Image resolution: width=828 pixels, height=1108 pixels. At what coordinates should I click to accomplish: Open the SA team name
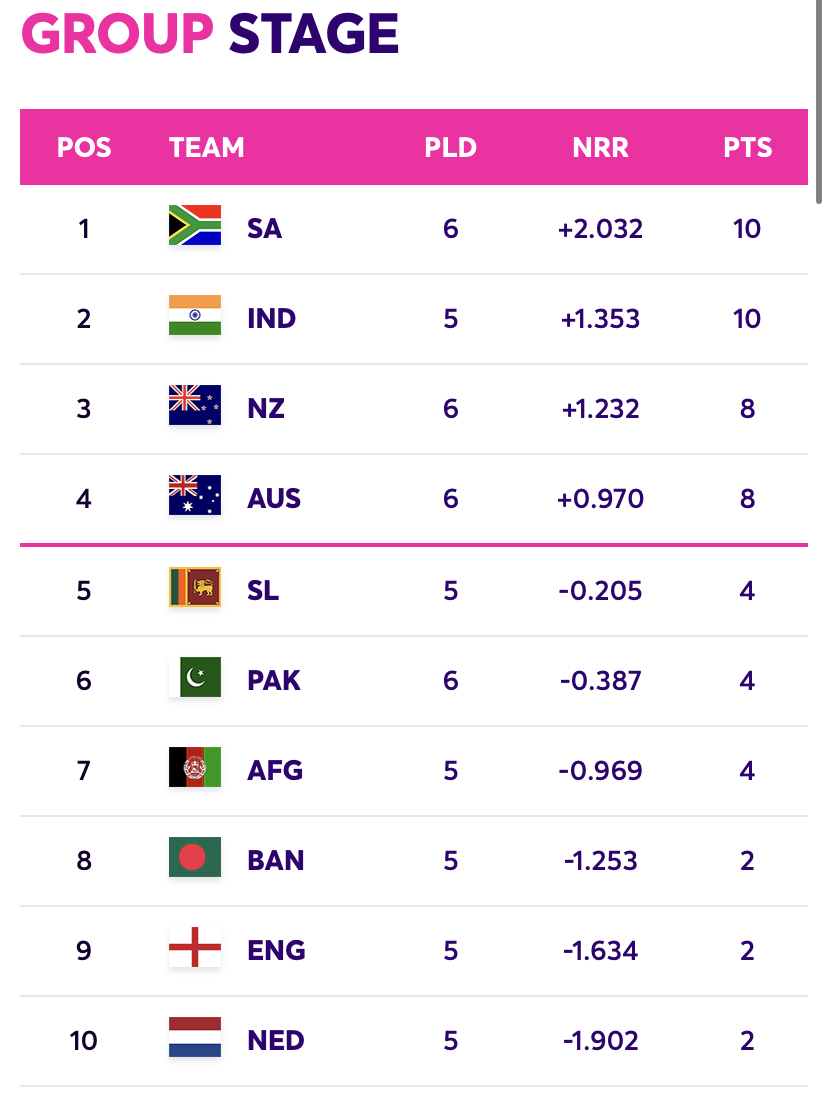pos(264,228)
